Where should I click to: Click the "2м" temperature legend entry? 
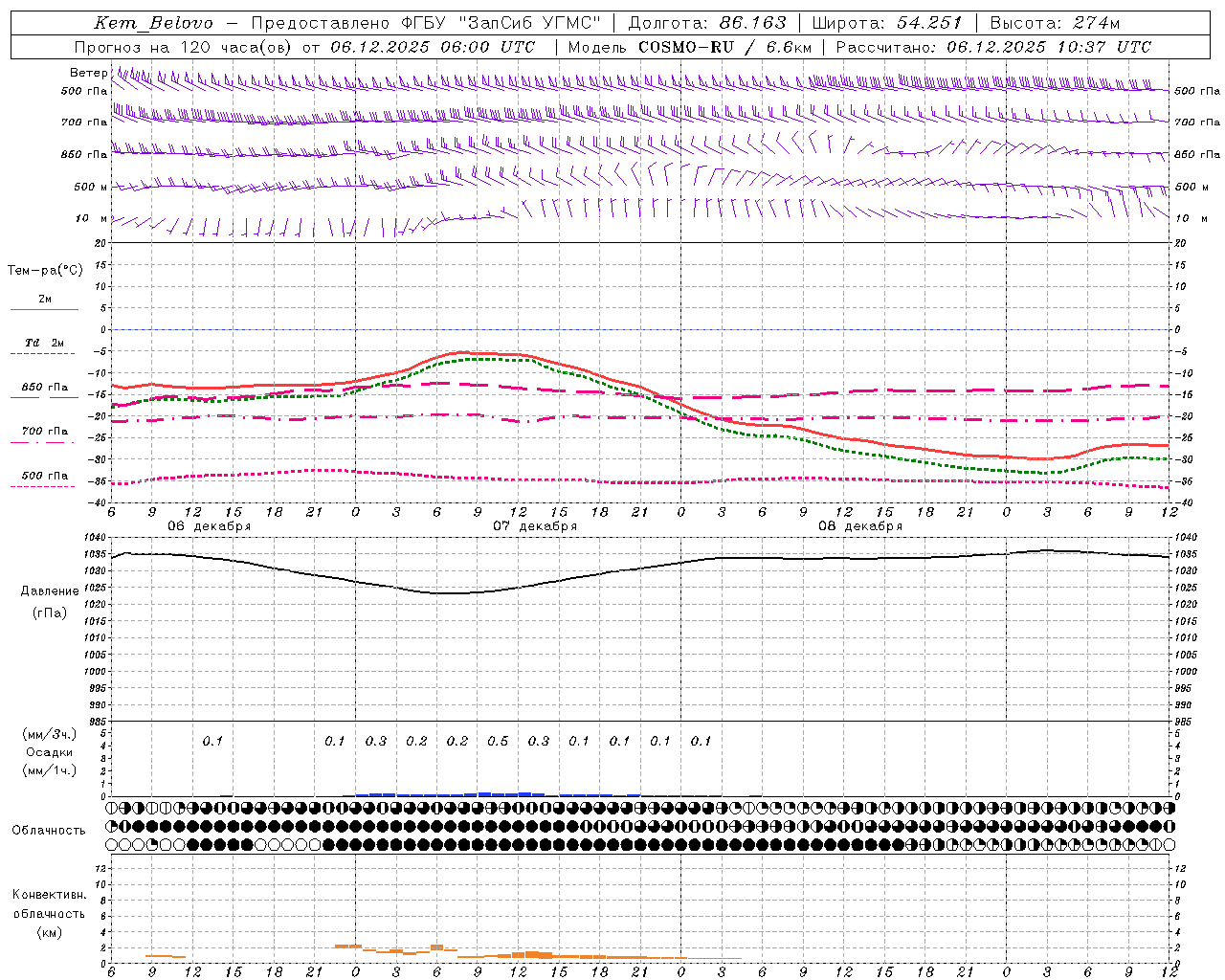[45, 300]
